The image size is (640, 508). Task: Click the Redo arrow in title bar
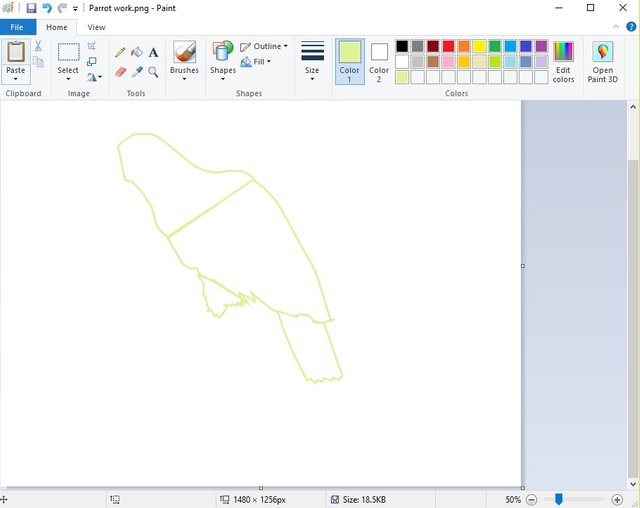click(x=62, y=8)
